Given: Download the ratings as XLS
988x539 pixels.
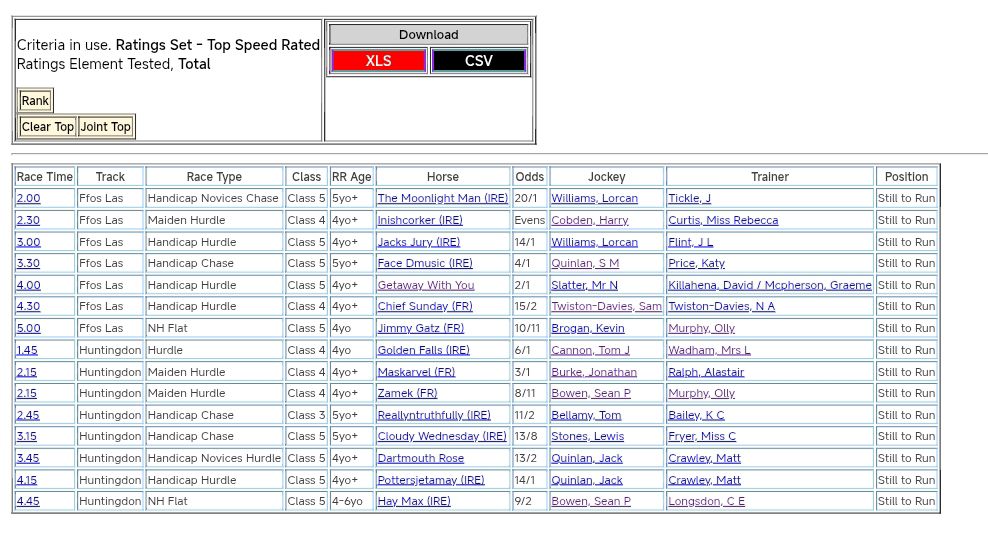Looking at the screenshot, I should click(378, 61).
